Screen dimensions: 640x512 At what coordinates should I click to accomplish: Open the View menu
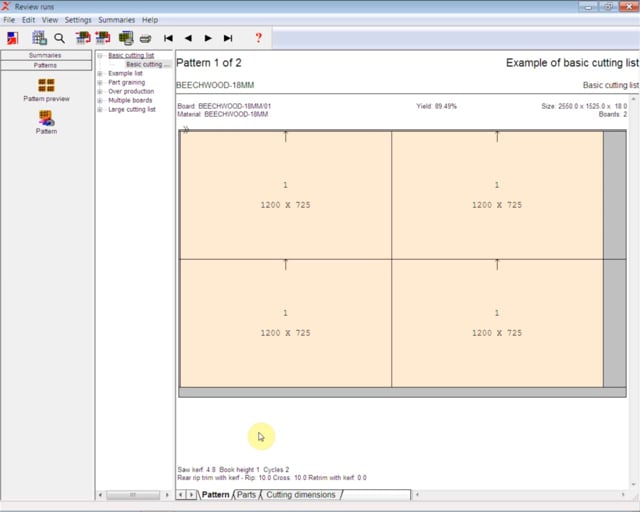click(50, 20)
